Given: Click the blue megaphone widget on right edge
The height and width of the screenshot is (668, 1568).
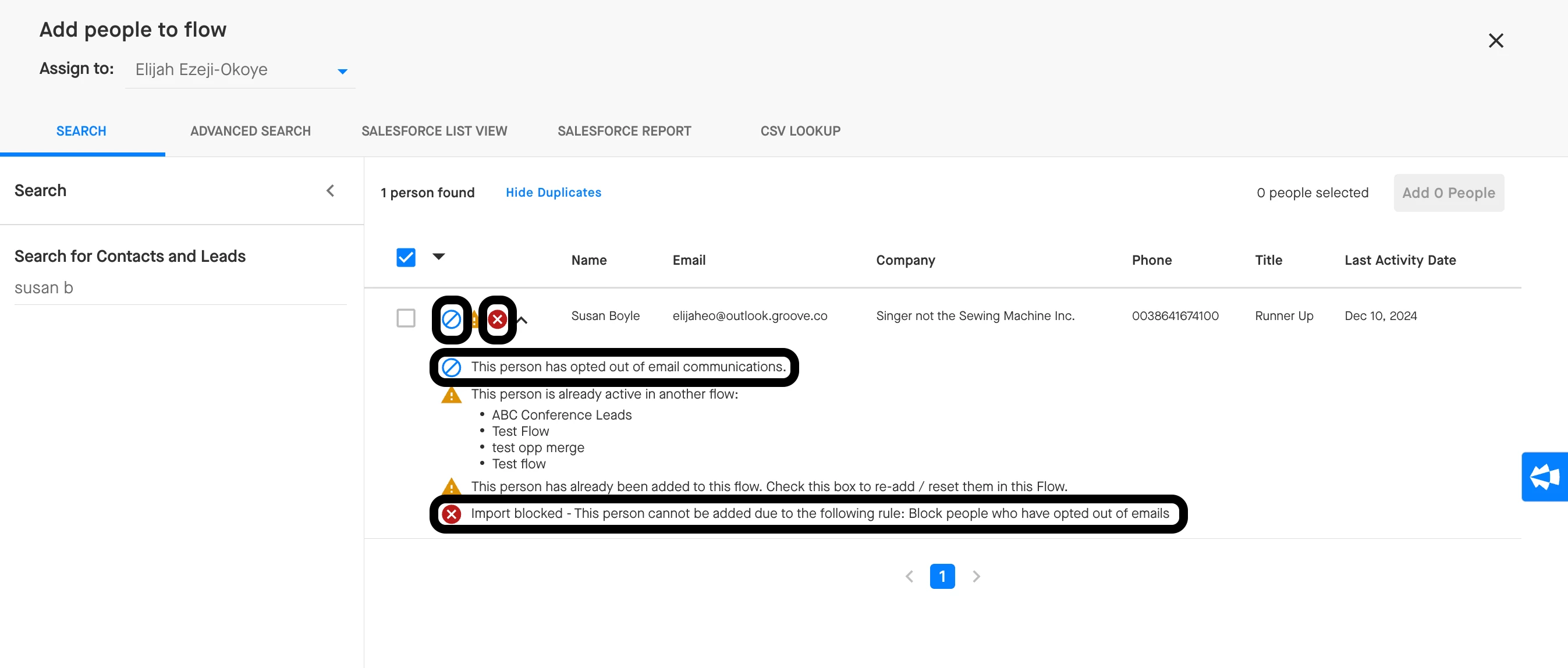Looking at the screenshot, I should pyautogui.click(x=1545, y=477).
